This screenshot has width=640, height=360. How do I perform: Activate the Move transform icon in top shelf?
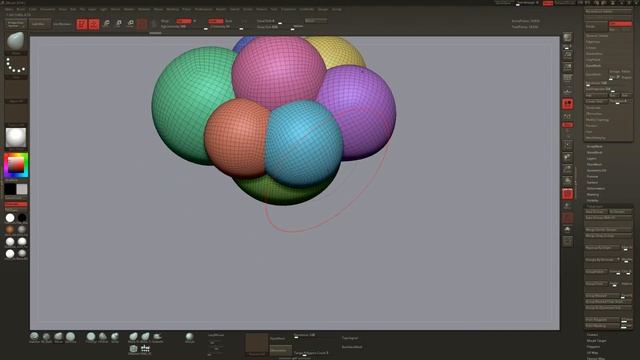pos(106,24)
